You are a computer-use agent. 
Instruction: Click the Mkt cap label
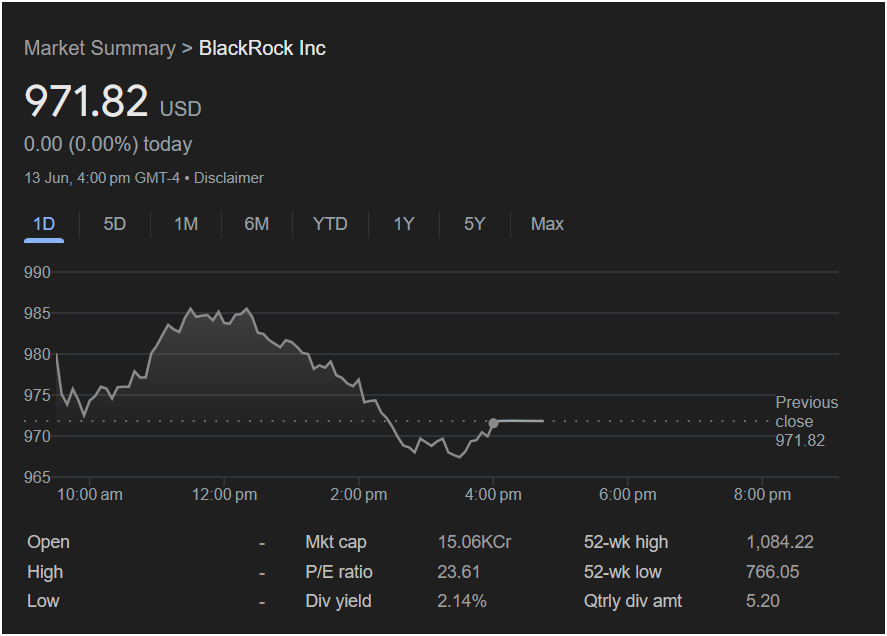point(336,542)
